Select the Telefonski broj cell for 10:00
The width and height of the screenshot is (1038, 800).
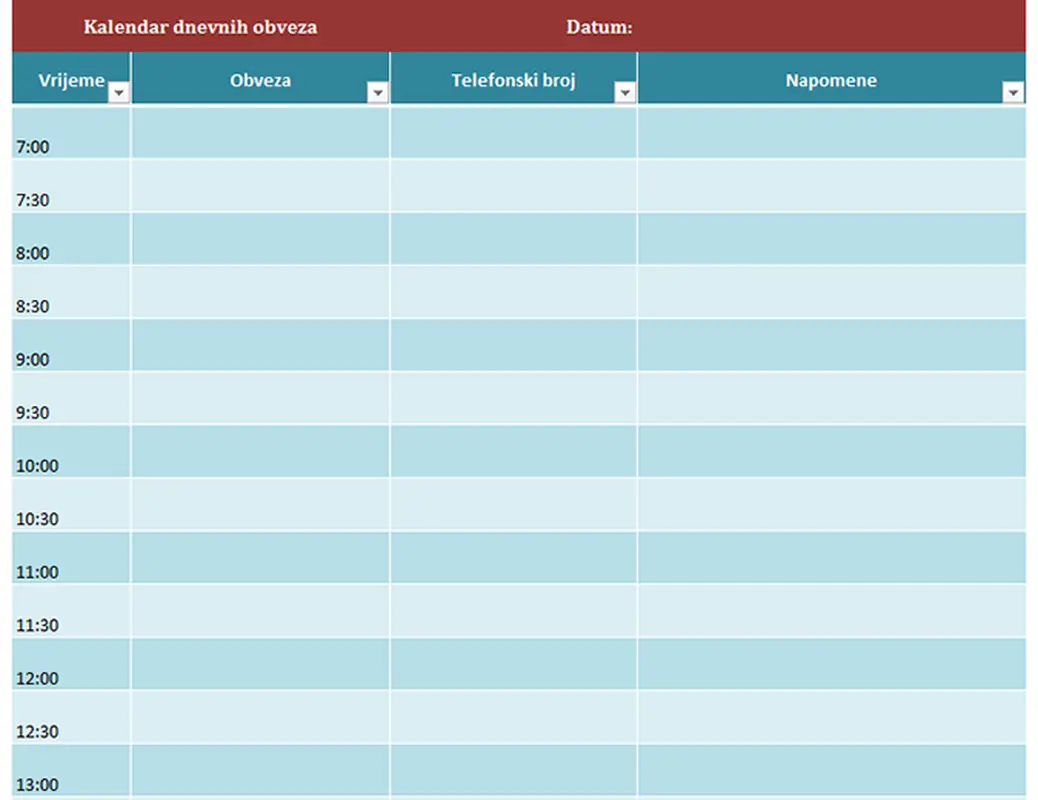(x=513, y=451)
